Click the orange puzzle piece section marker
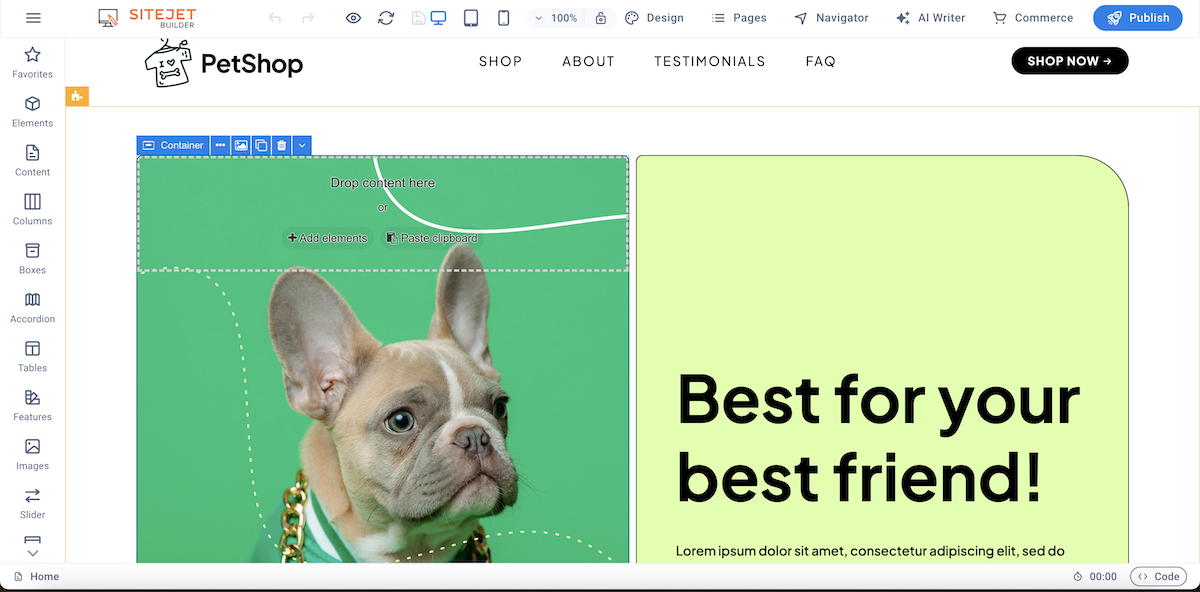This screenshot has height=592, width=1200. 77,96
